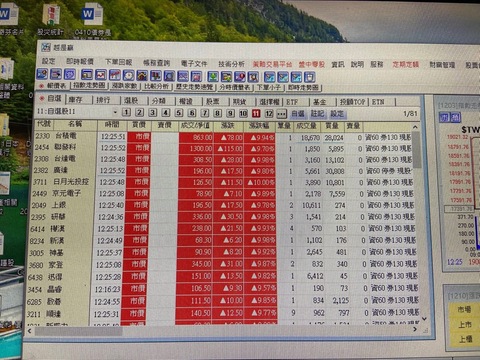Expand more watchlist pages with the ... button
Screen dimensions: 480x360
281,114
